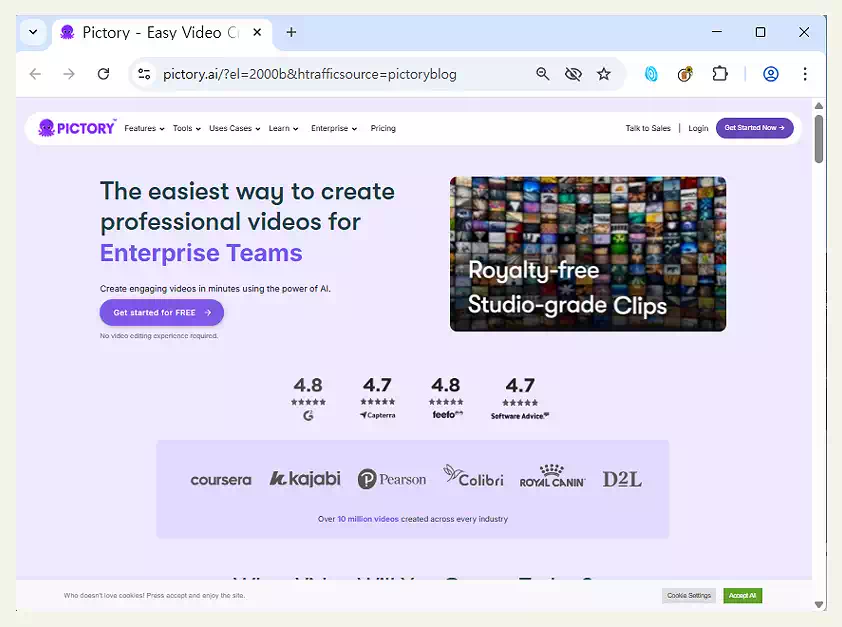Open the Chrome profile avatar icon
Image resolution: width=842 pixels, height=627 pixels.
[770, 74]
